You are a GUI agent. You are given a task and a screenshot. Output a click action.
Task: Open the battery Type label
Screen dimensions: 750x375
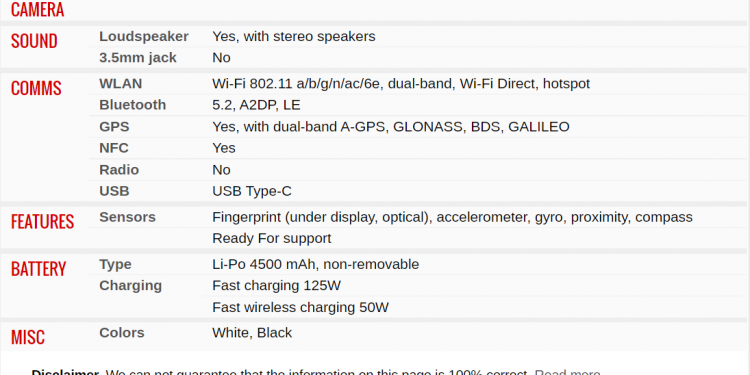[115, 265]
